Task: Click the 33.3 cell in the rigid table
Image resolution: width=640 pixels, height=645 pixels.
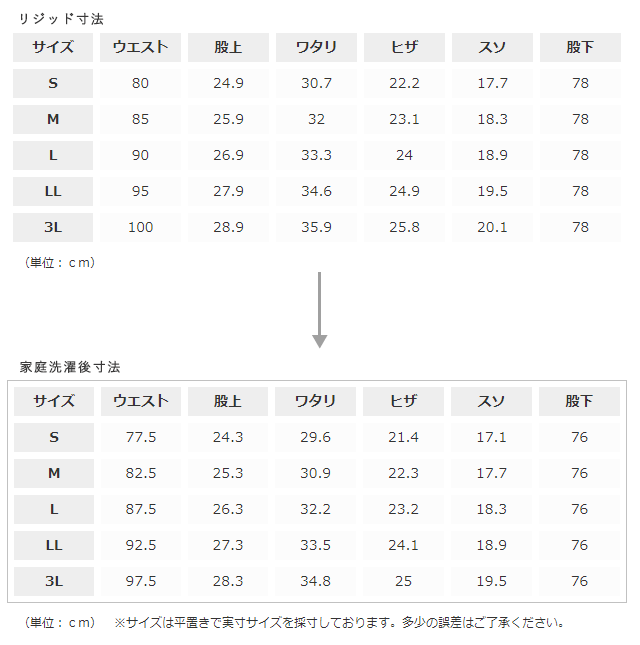Action: 317,155
